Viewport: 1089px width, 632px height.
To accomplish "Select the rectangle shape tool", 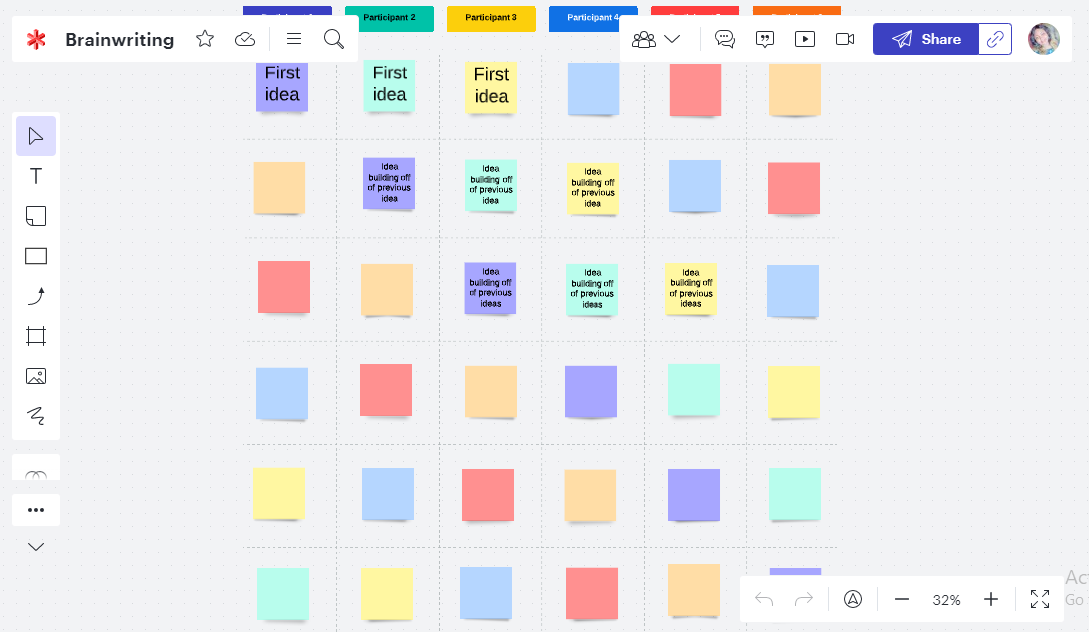I will click(x=36, y=256).
